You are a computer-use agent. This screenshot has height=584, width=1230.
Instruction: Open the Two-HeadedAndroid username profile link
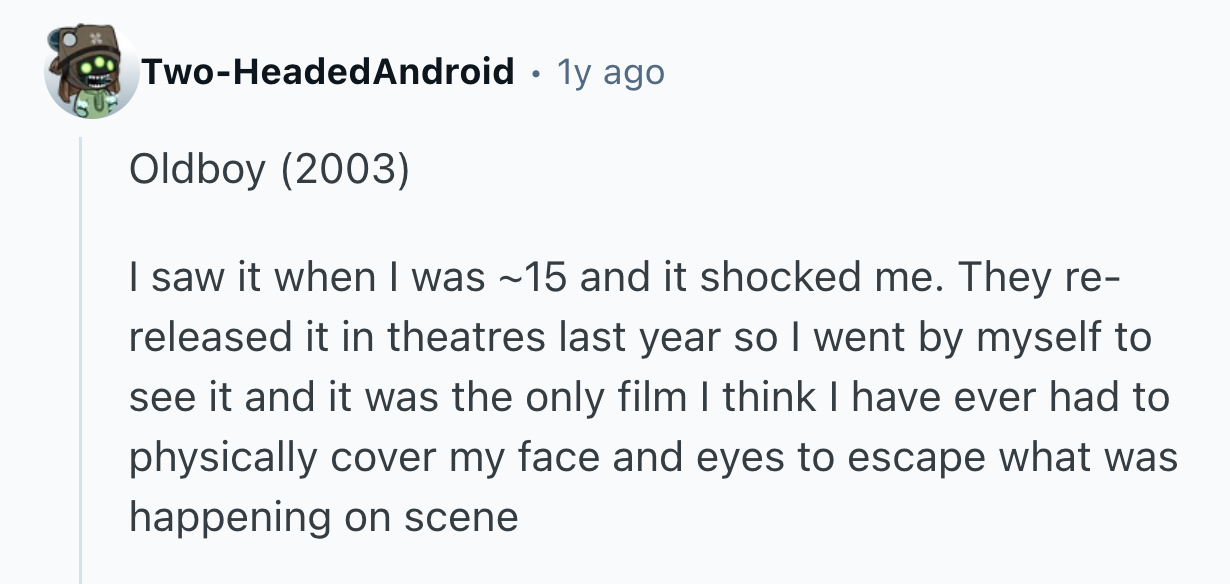(327, 72)
